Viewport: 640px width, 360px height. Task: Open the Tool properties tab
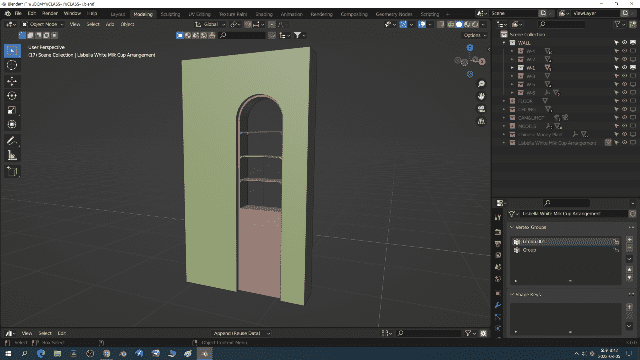498,218
